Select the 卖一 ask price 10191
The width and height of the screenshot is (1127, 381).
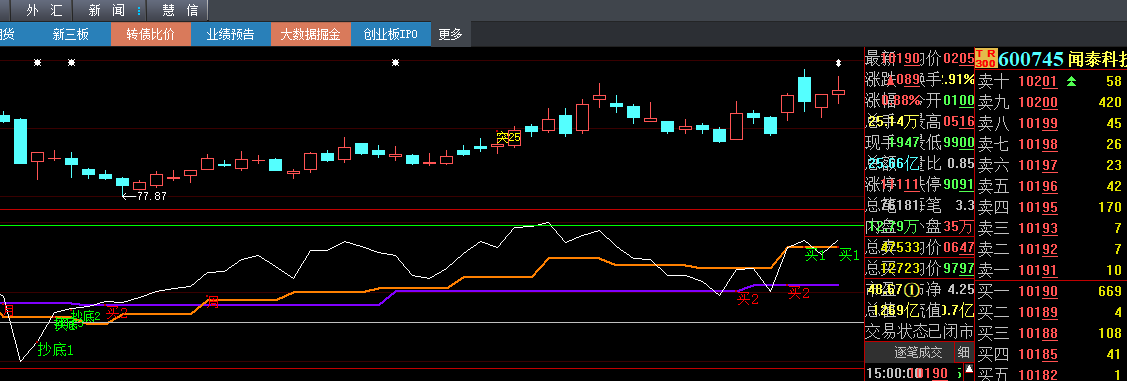click(x=1038, y=270)
